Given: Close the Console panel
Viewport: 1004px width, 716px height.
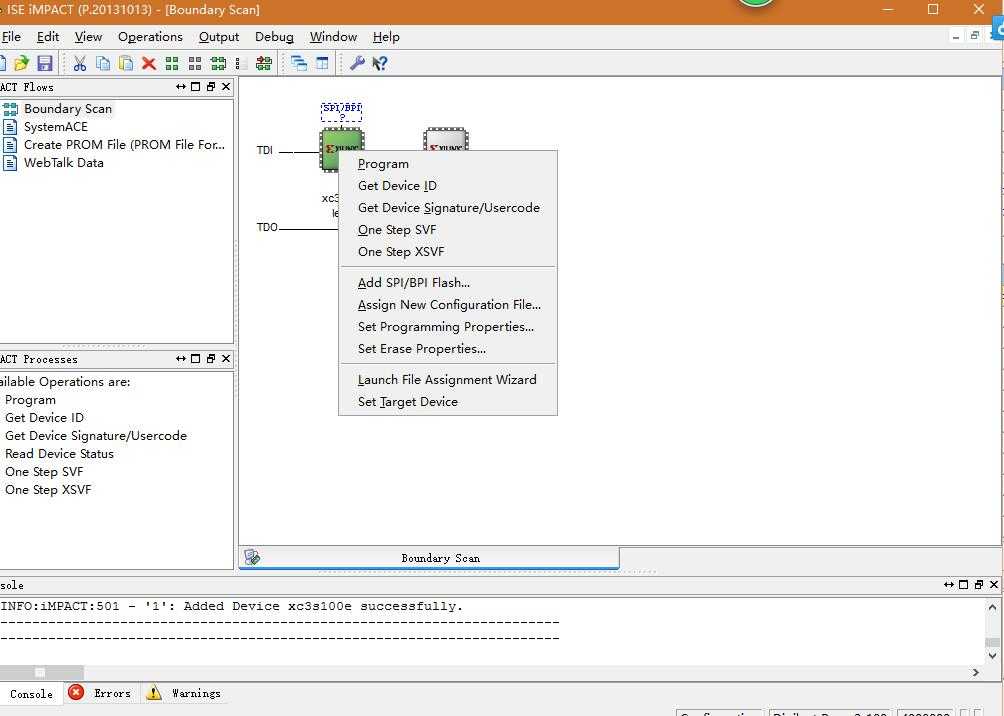Looking at the screenshot, I should click(x=994, y=584).
